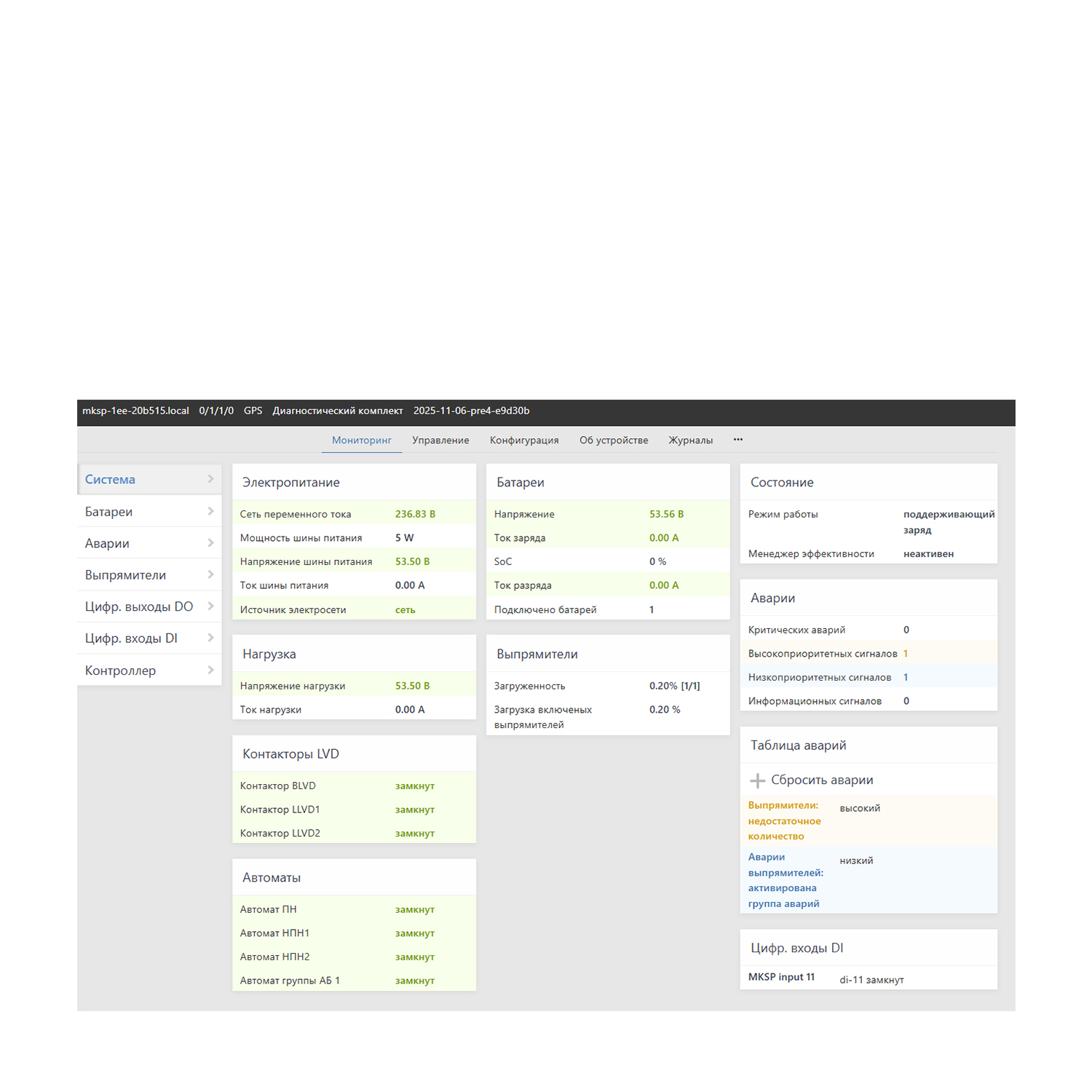Click chevron beside Цифр. входы DI
This screenshot has width=1092, height=1092.
[210, 638]
